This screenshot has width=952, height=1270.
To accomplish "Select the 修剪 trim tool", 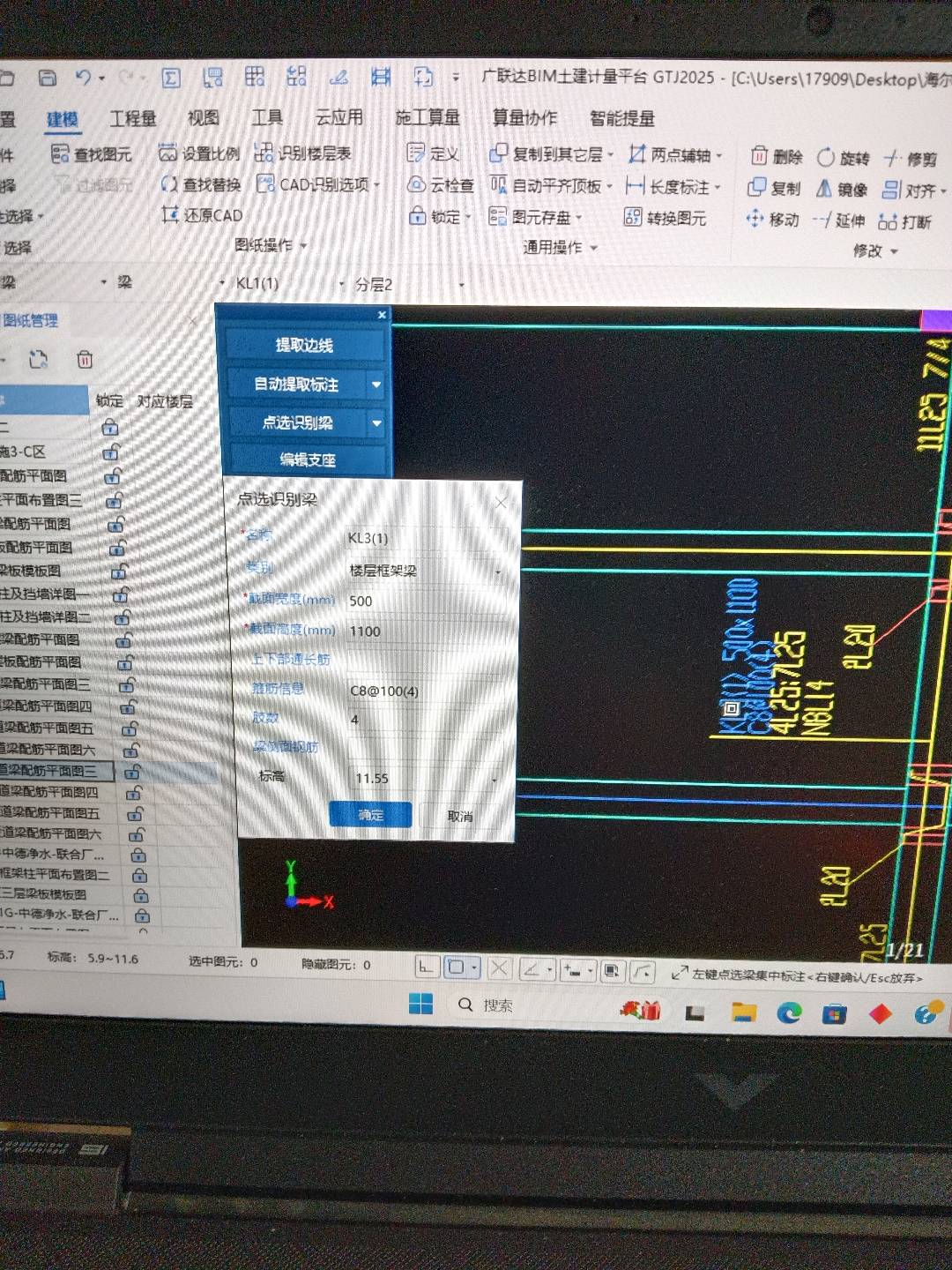I will pyautogui.click(x=911, y=159).
